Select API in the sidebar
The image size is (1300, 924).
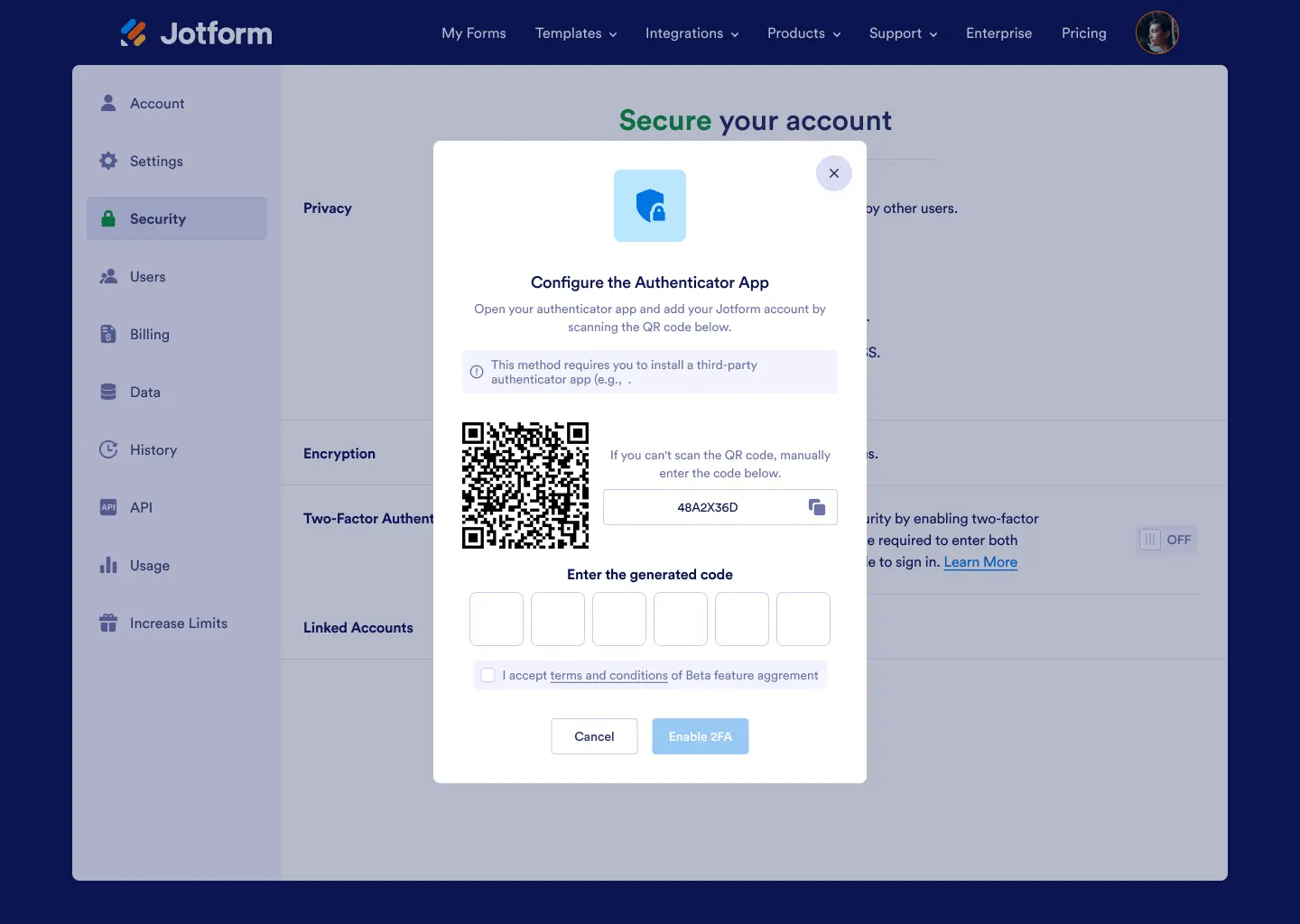[x=177, y=507]
